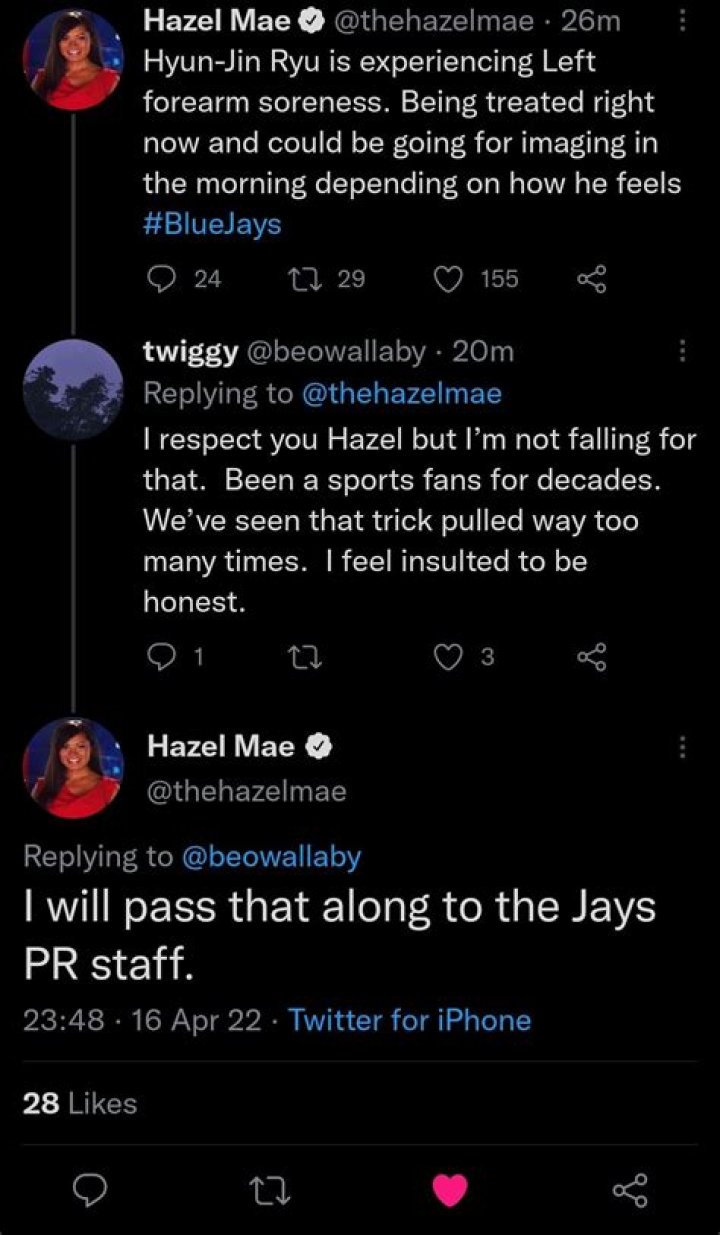Open Twitter for iPhone source link
720x1235 pixels.
pos(410,1020)
